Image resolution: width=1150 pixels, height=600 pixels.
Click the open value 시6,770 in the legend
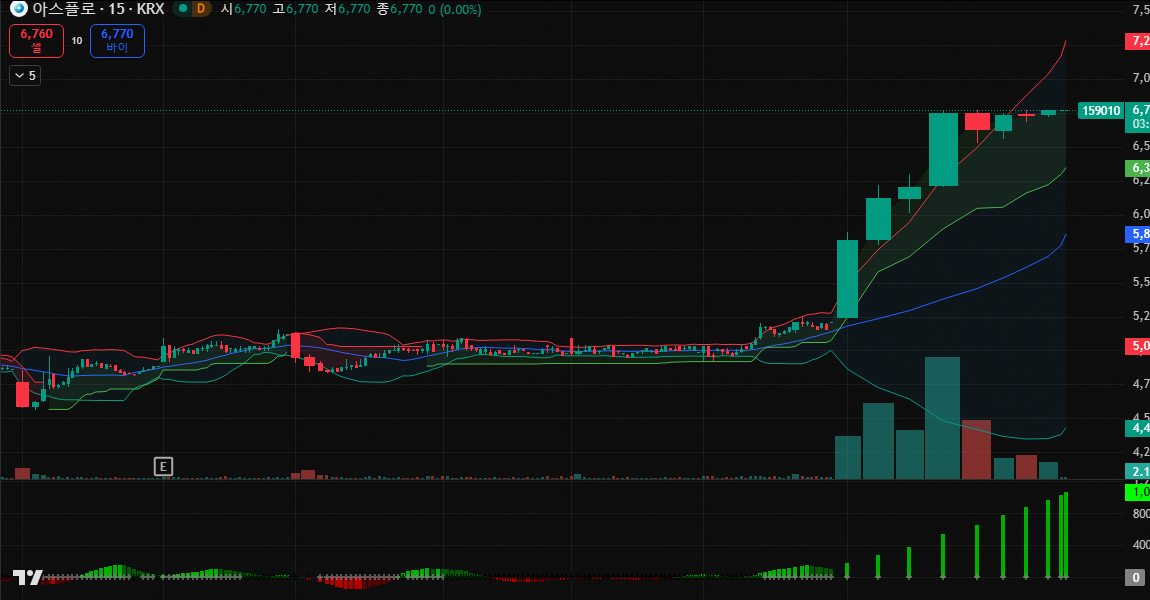click(x=243, y=9)
